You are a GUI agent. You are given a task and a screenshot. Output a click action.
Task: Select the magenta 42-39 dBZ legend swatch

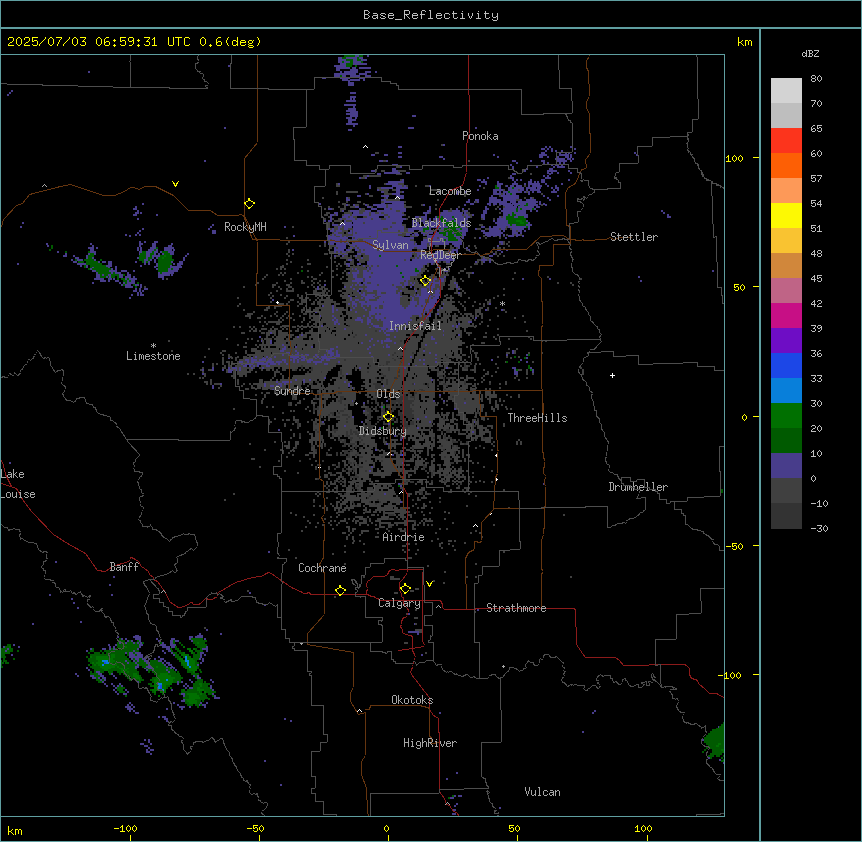786,315
